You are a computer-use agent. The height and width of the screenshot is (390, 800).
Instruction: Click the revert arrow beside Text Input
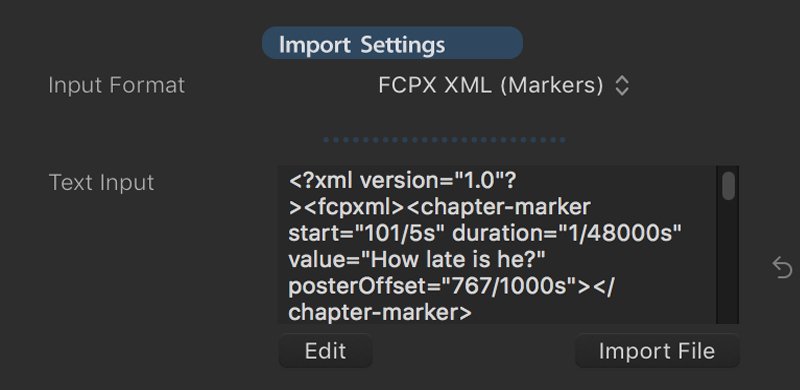click(x=782, y=268)
